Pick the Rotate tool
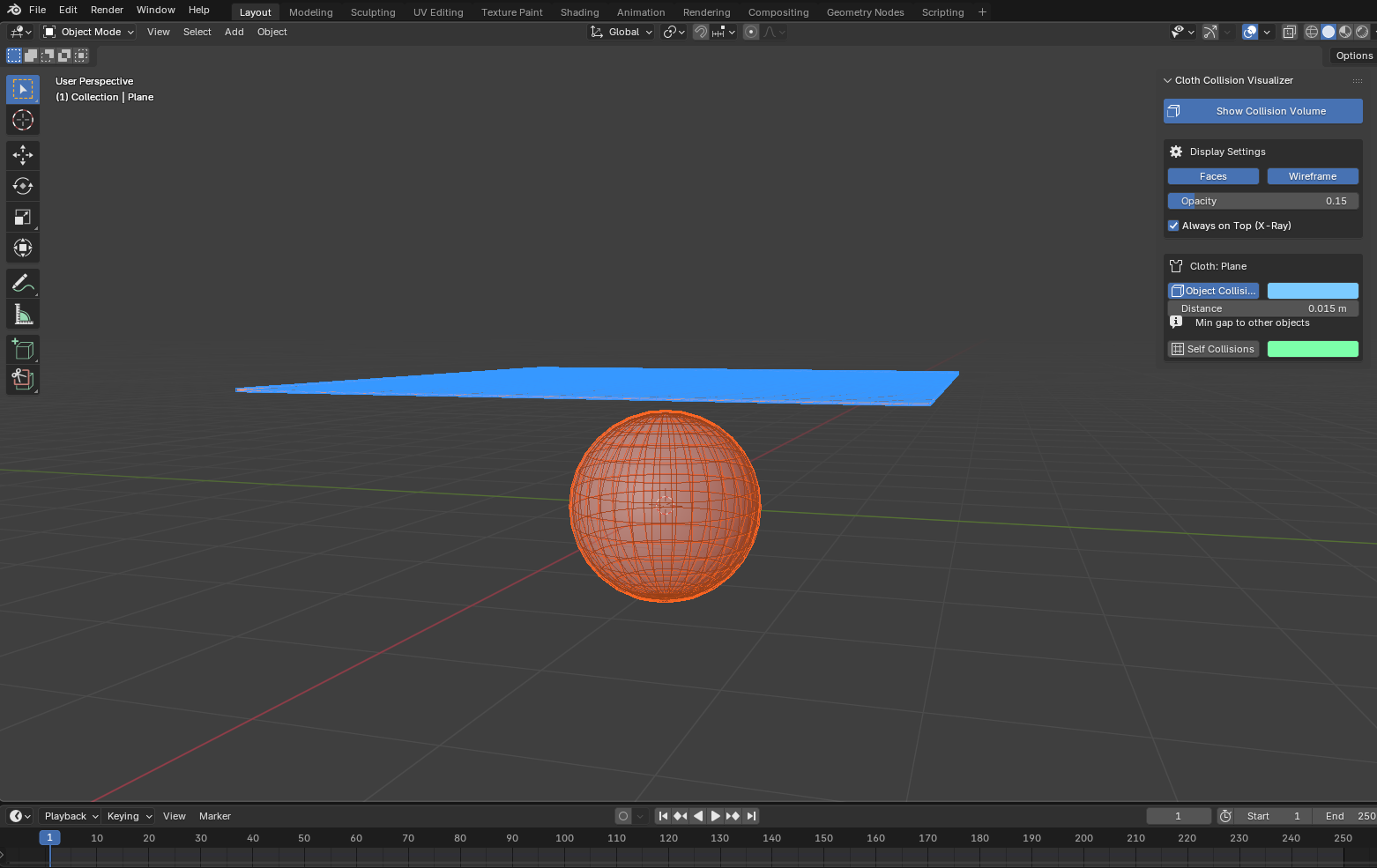Viewport: 1377px width, 868px height. (23, 186)
